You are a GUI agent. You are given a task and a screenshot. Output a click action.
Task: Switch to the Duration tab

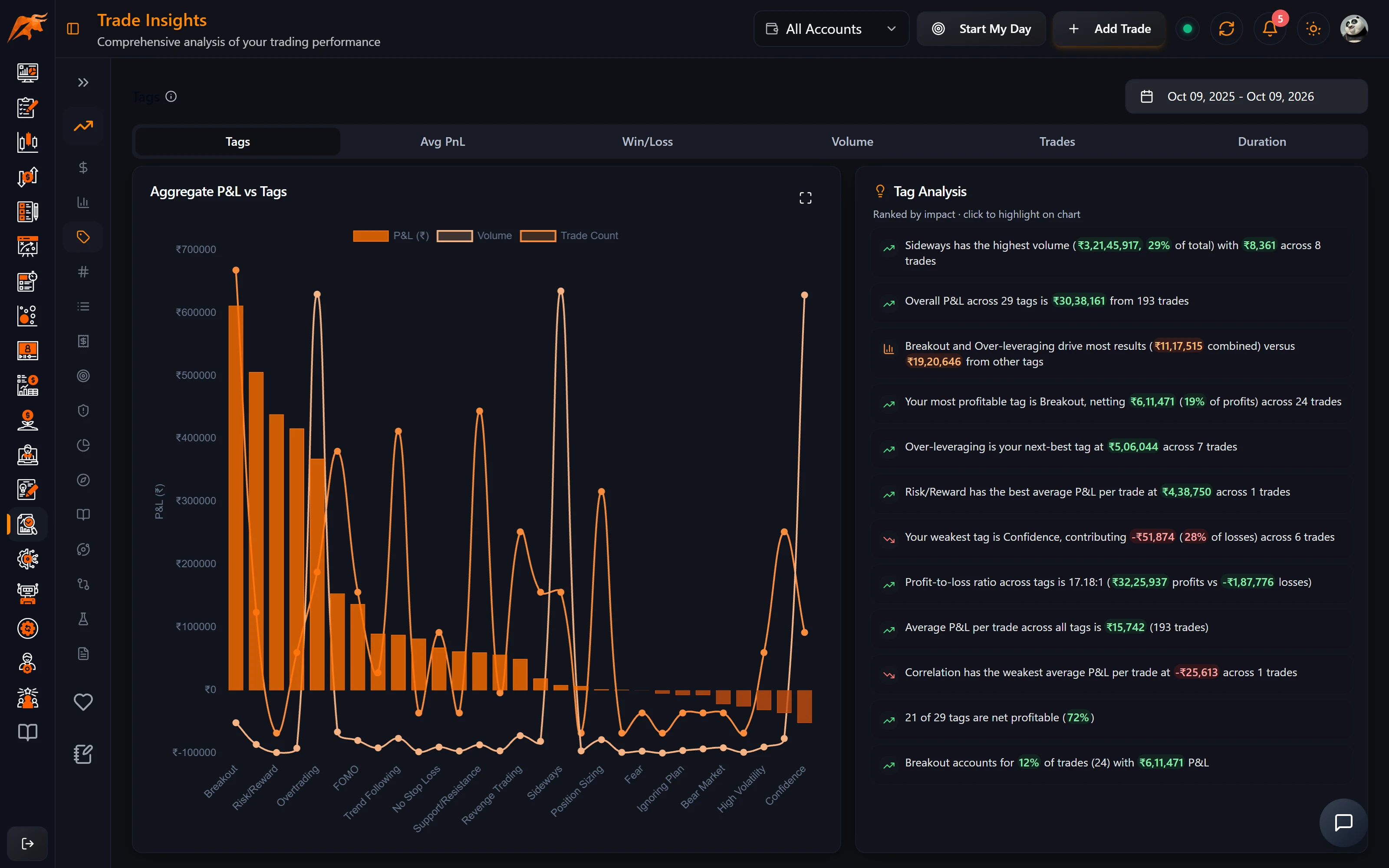pos(1262,142)
